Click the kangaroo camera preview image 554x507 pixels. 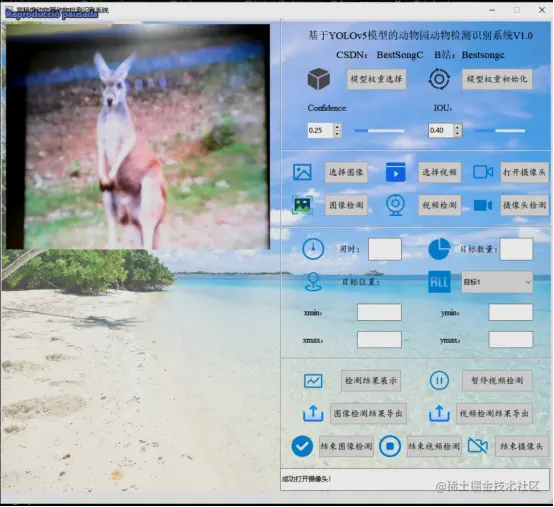(138, 136)
